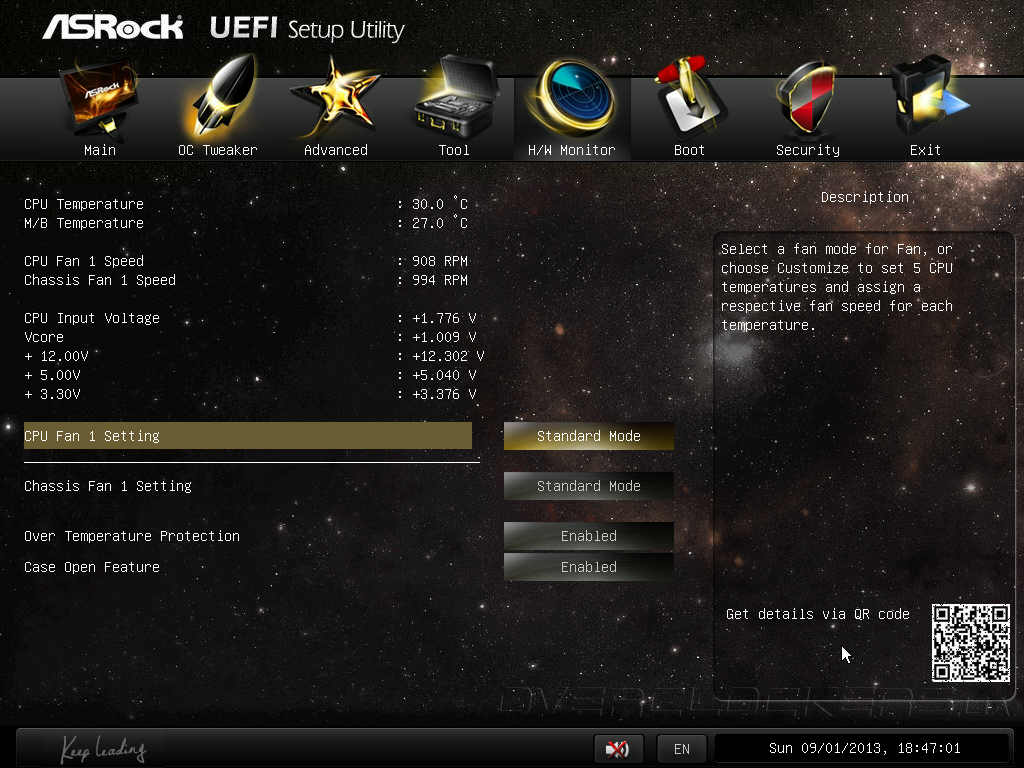Click the ASRock logo at top
Image resolution: width=1024 pixels, height=768 pixels.
(x=112, y=27)
